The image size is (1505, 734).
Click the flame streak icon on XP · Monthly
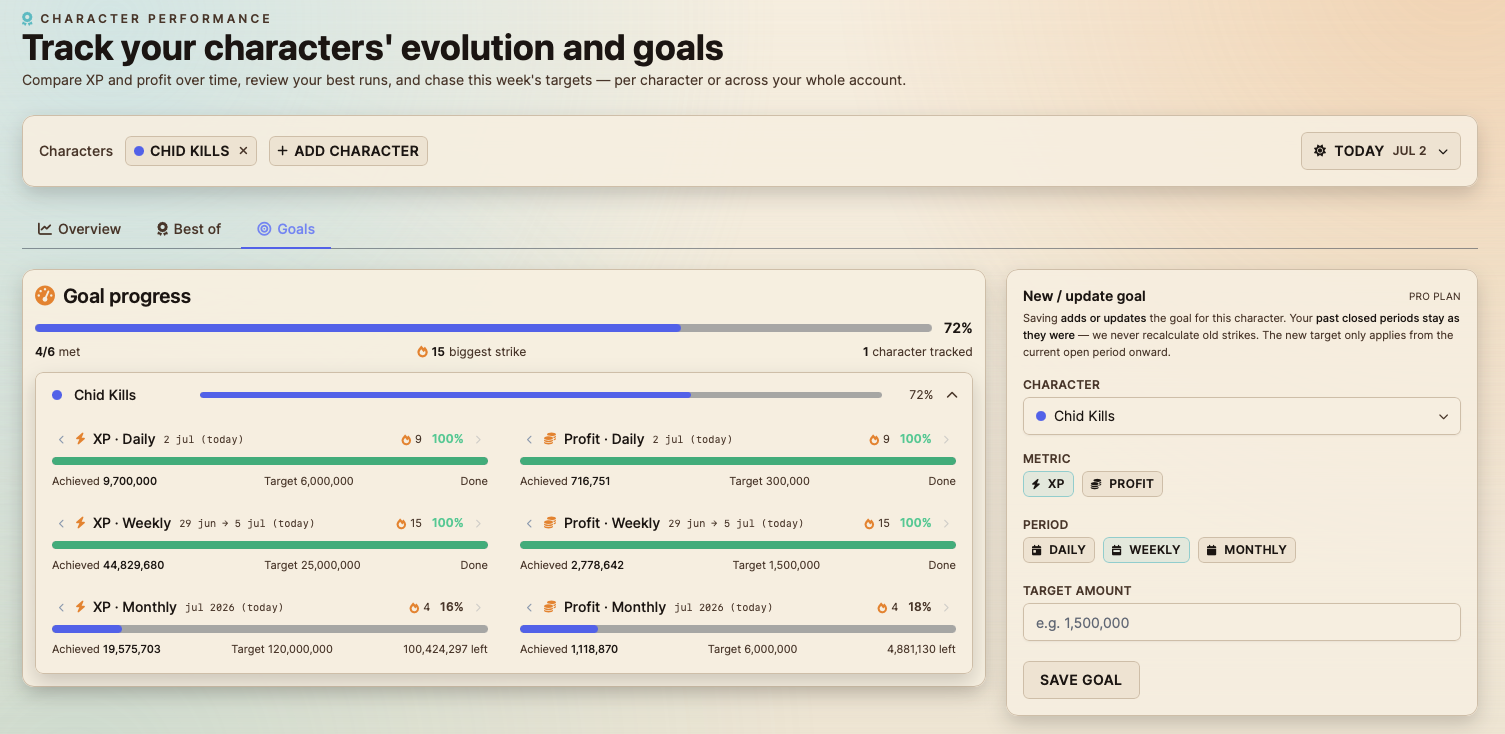[x=414, y=608]
